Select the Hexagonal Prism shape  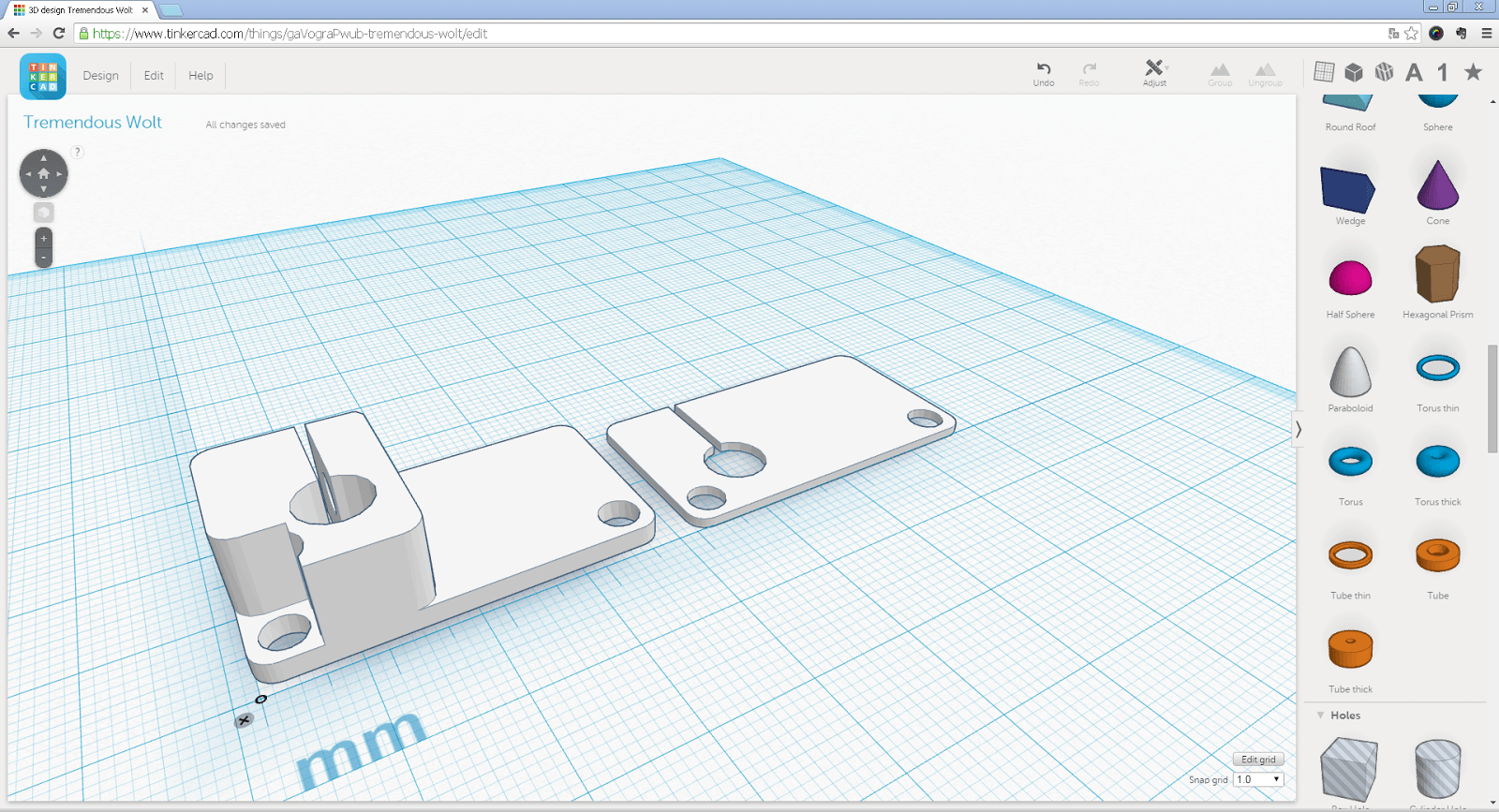(x=1438, y=274)
